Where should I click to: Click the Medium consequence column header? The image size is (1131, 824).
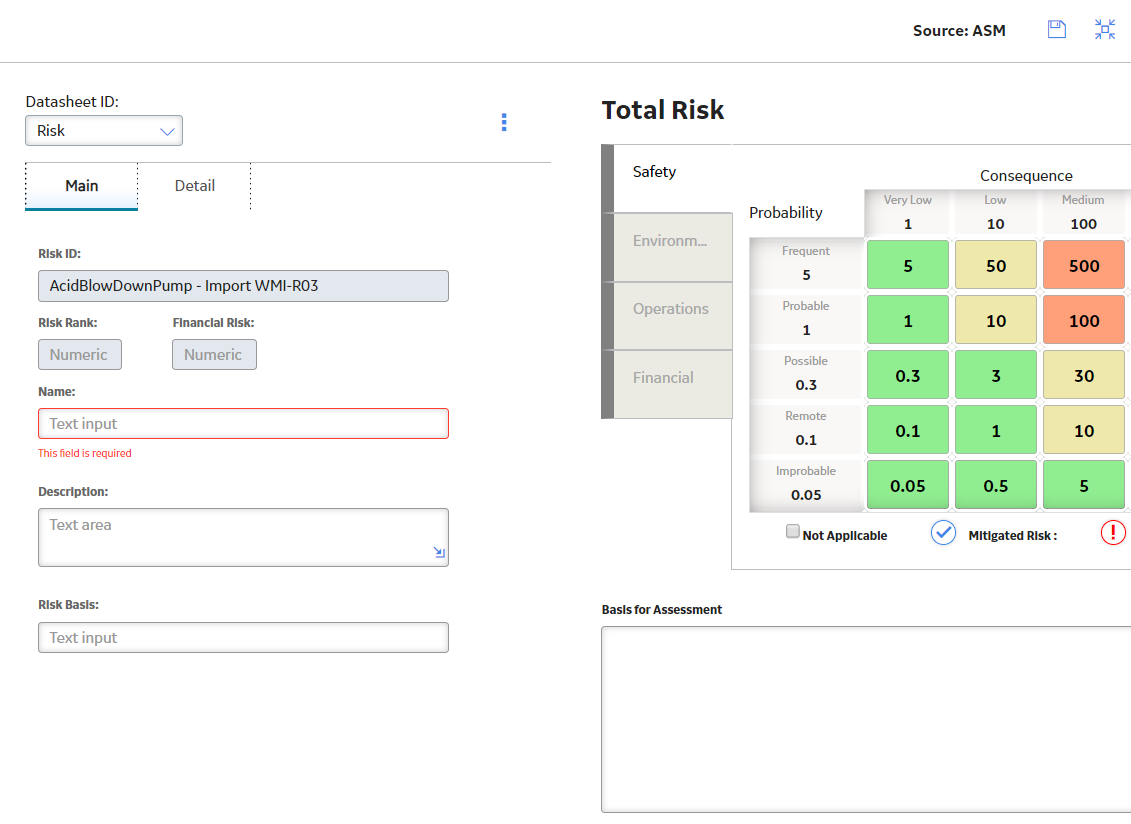1083,212
